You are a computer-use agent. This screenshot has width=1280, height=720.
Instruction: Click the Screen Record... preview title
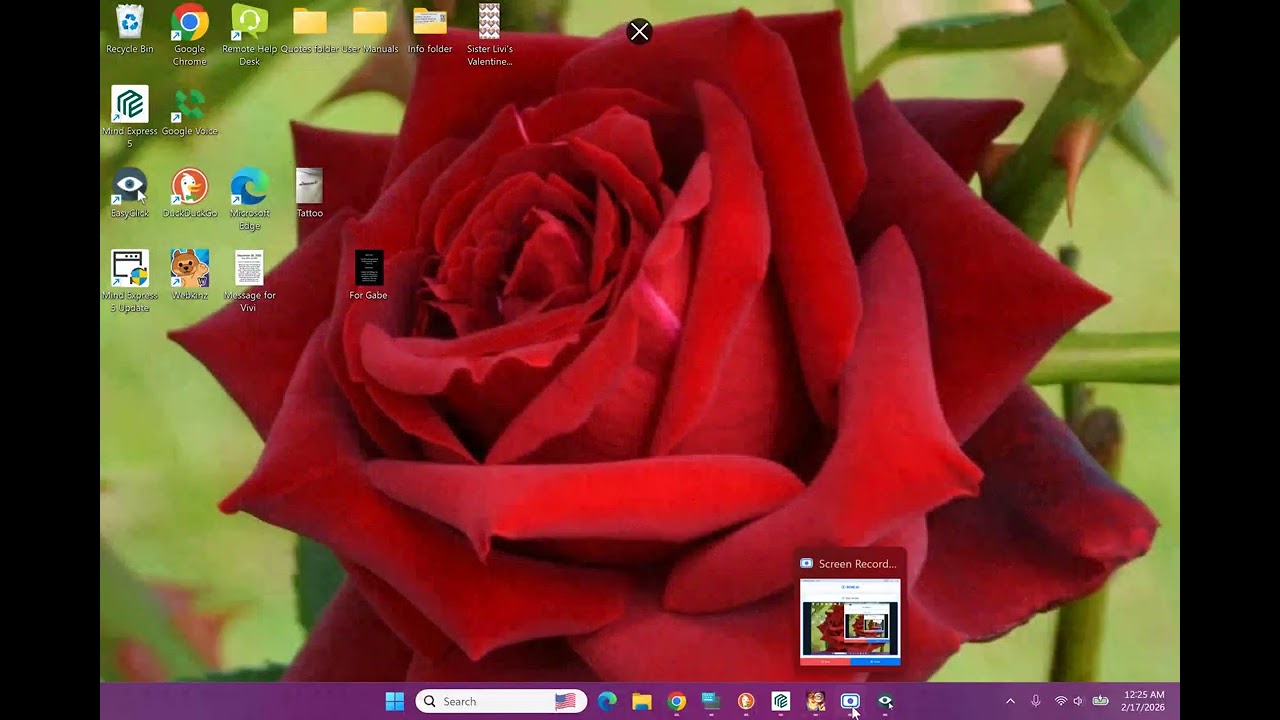click(857, 564)
